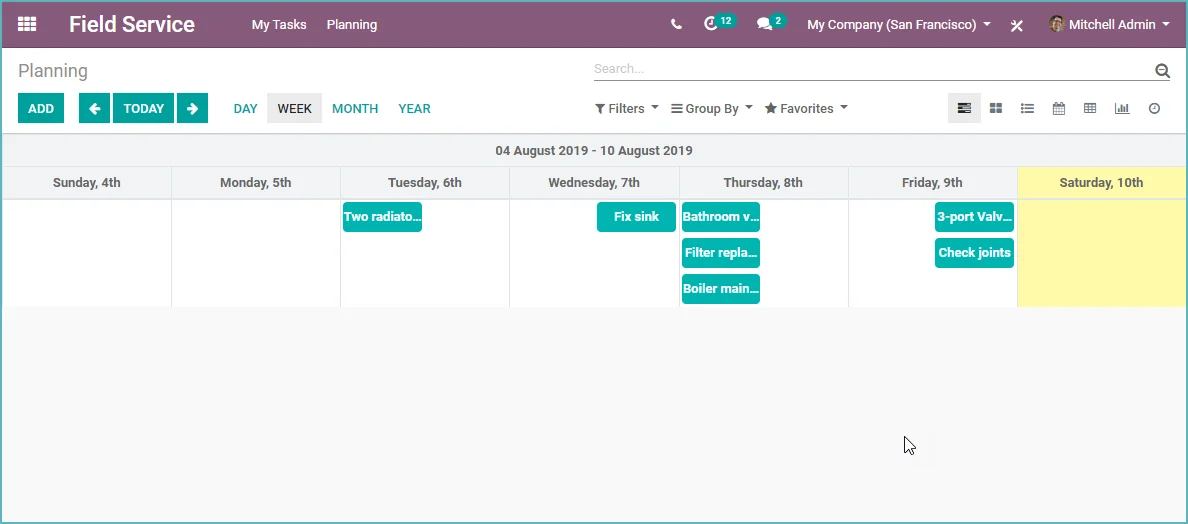Click the phone call icon
The width and height of the screenshot is (1188, 524).
point(677,24)
